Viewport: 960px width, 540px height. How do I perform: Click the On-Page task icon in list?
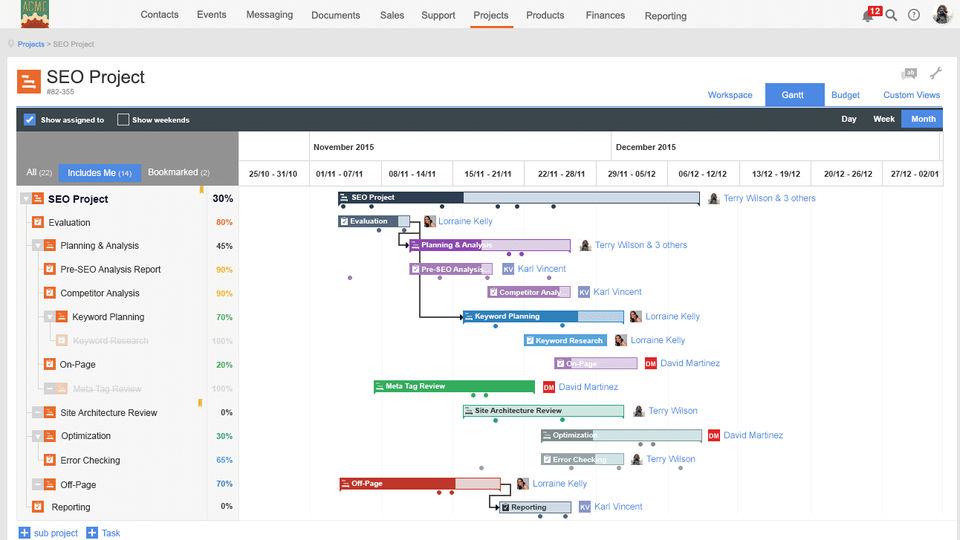[x=50, y=364]
